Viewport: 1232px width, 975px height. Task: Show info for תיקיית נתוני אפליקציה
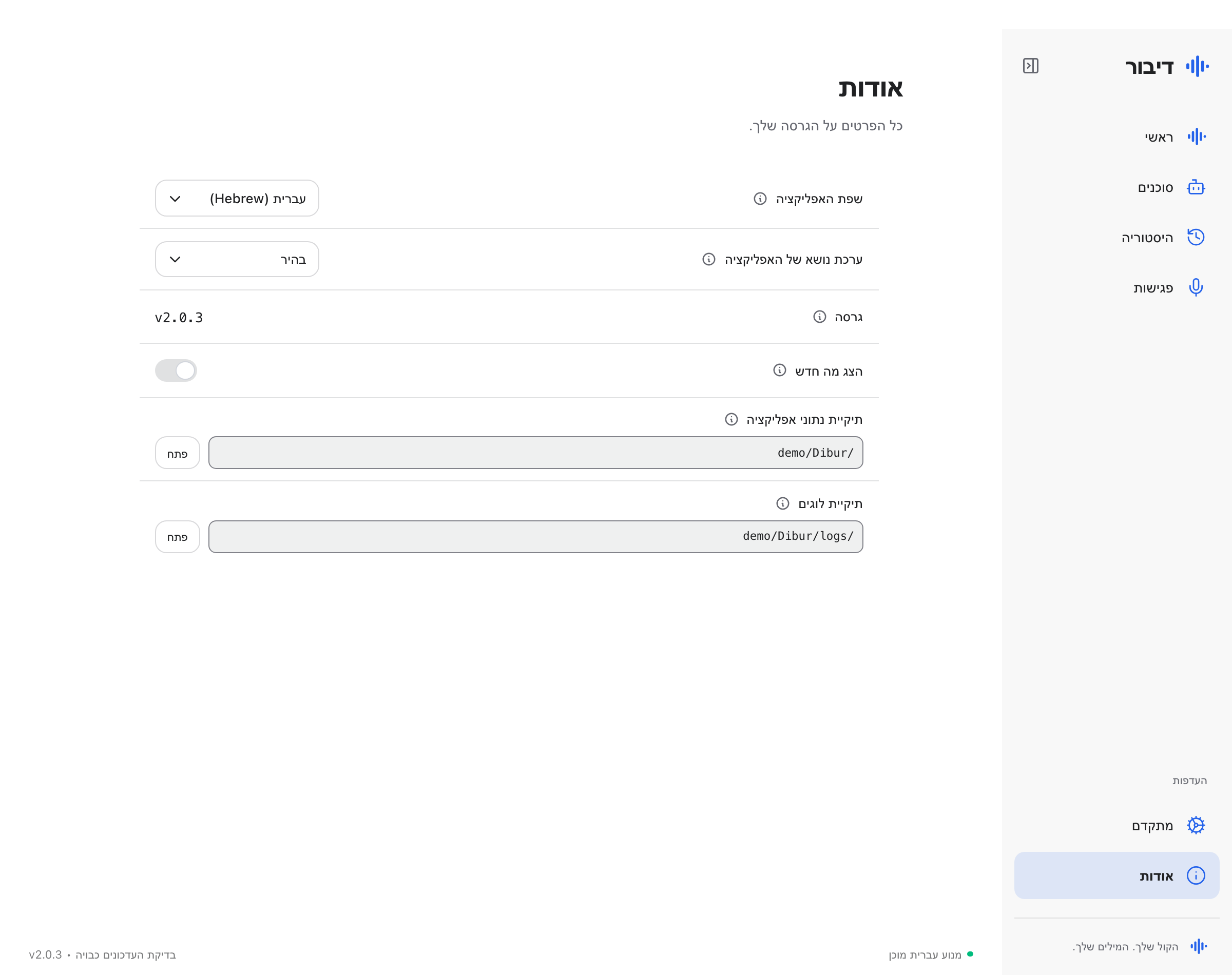click(x=731, y=420)
